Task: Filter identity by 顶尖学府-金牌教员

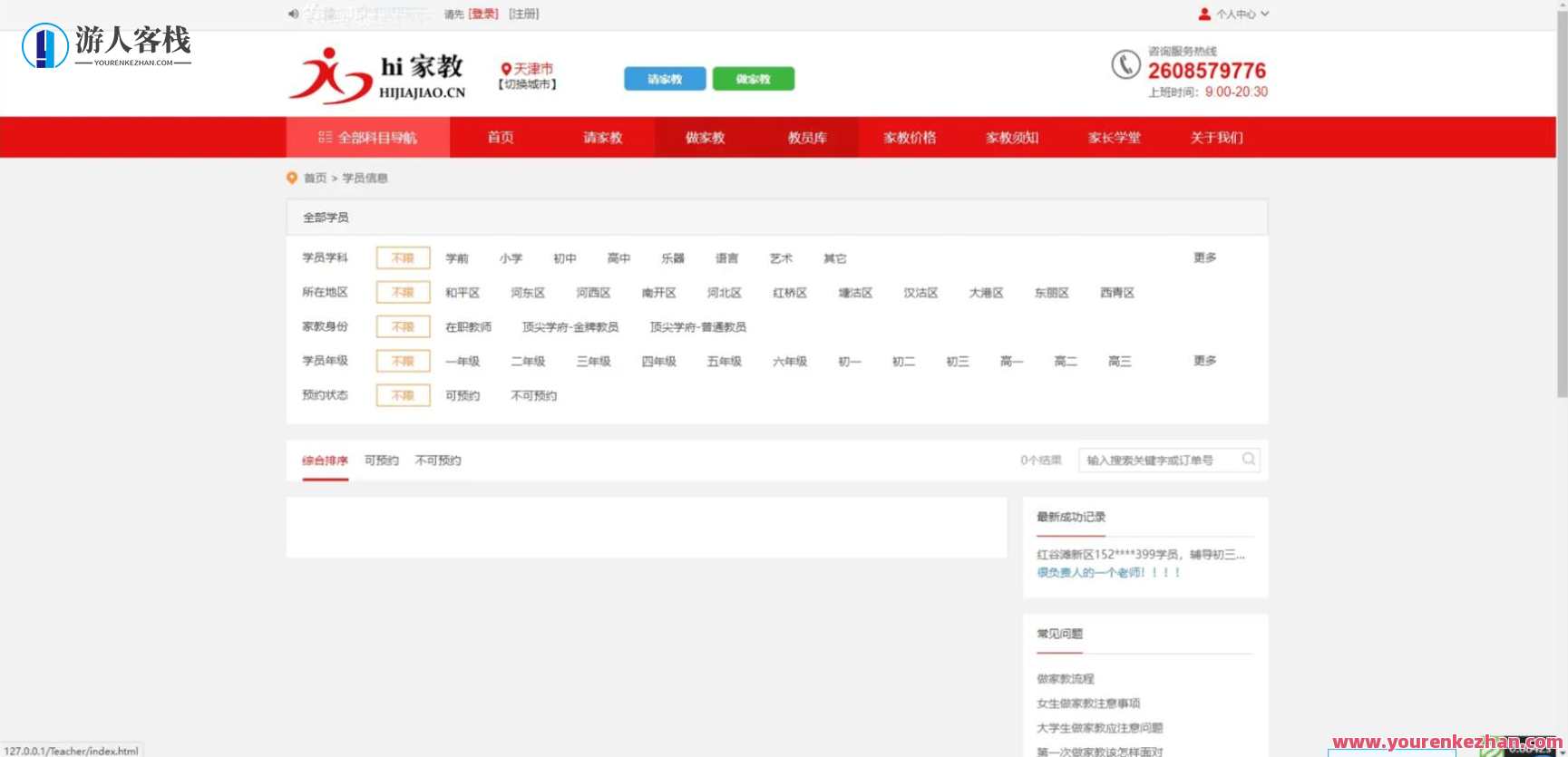Action: (570, 327)
